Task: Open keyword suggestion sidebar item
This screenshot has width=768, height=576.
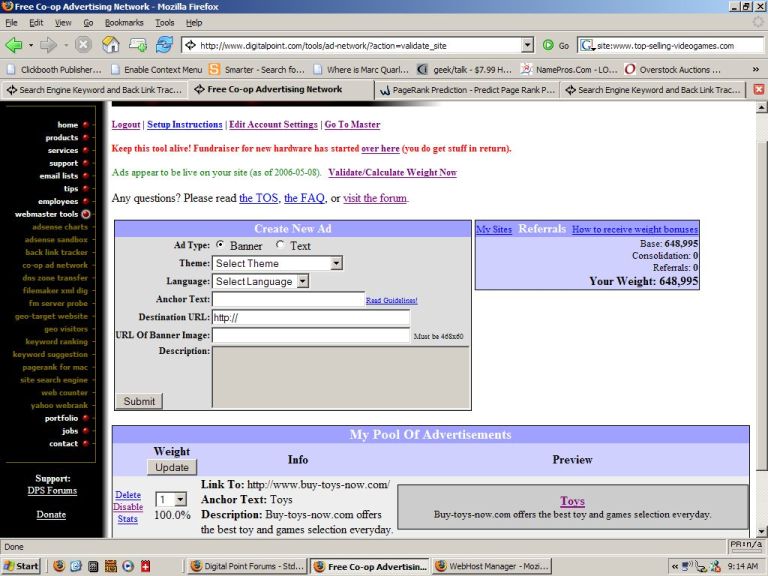Action: (x=50, y=354)
